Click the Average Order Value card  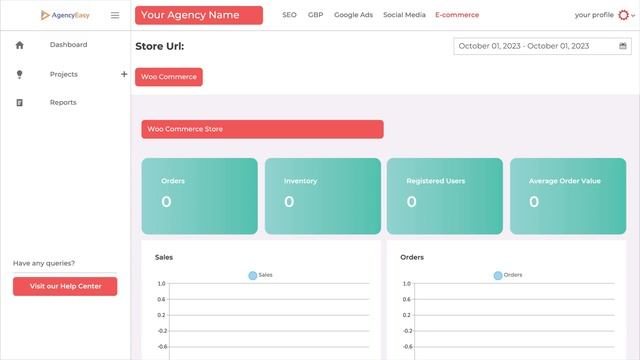[568, 196]
